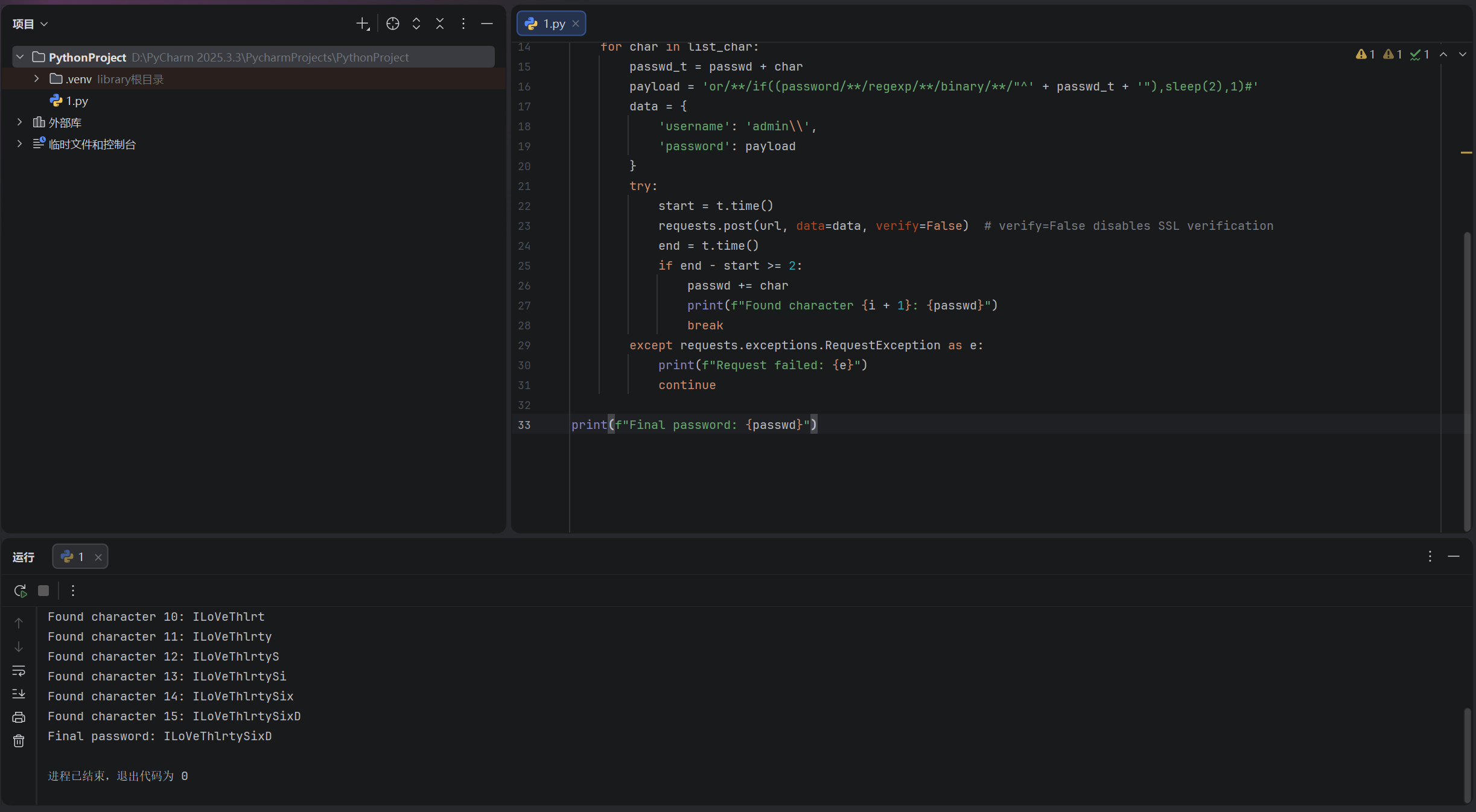Click the scroll to end icon
The height and width of the screenshot is (812, 1476).
tap(19, 694)
